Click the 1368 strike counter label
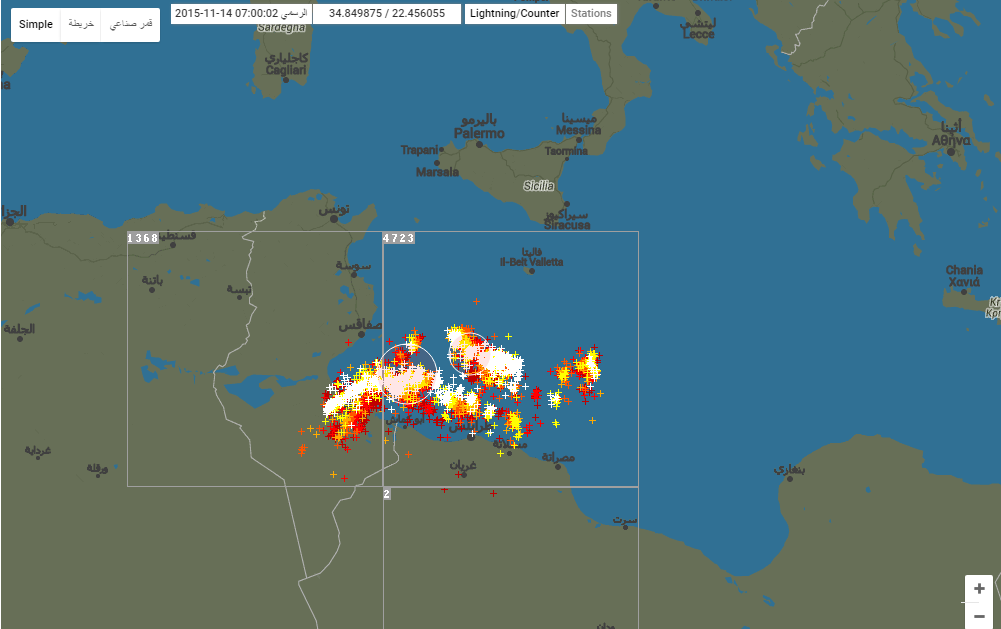 [x=143, y=238]
